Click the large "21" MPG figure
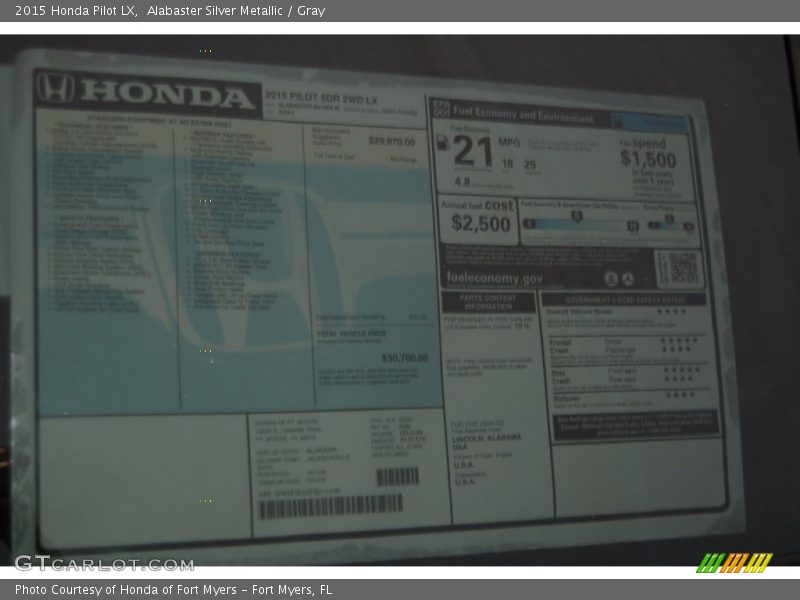The height and width of the screenshot is (600, 800). pos(472,151)
